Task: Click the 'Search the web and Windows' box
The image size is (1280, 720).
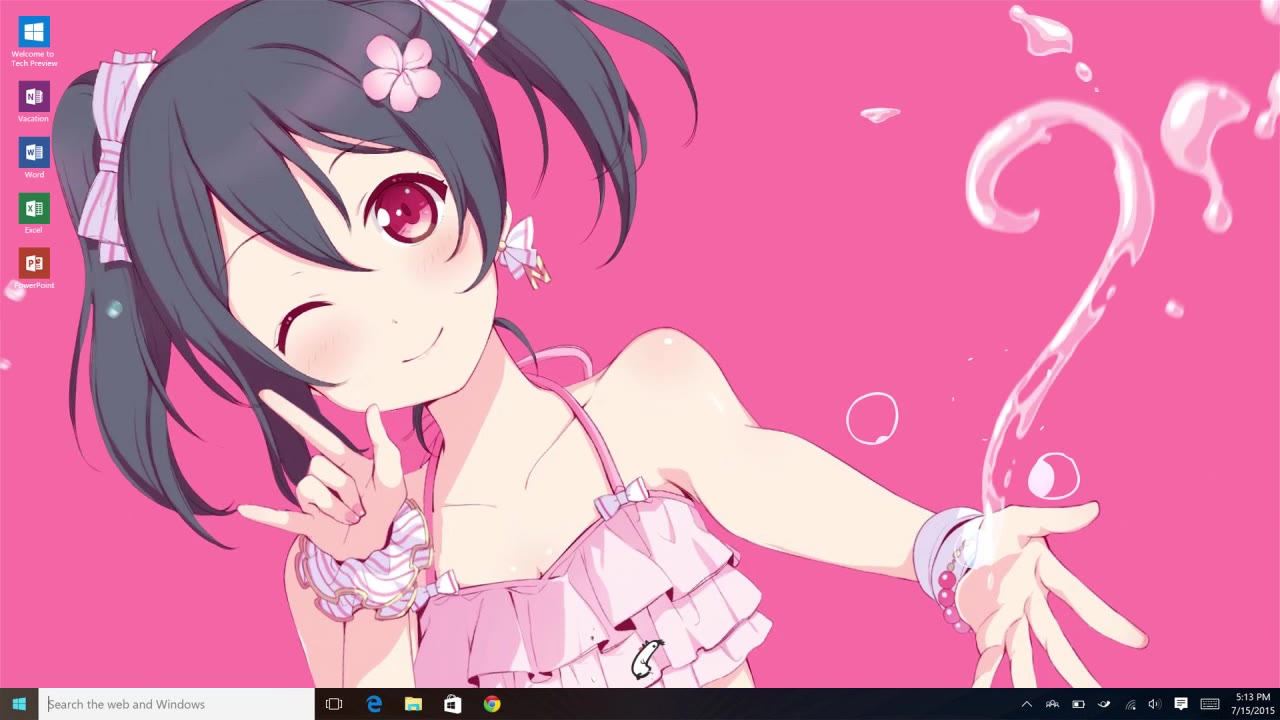Action: pyautogui.click(x=177, y=704)
